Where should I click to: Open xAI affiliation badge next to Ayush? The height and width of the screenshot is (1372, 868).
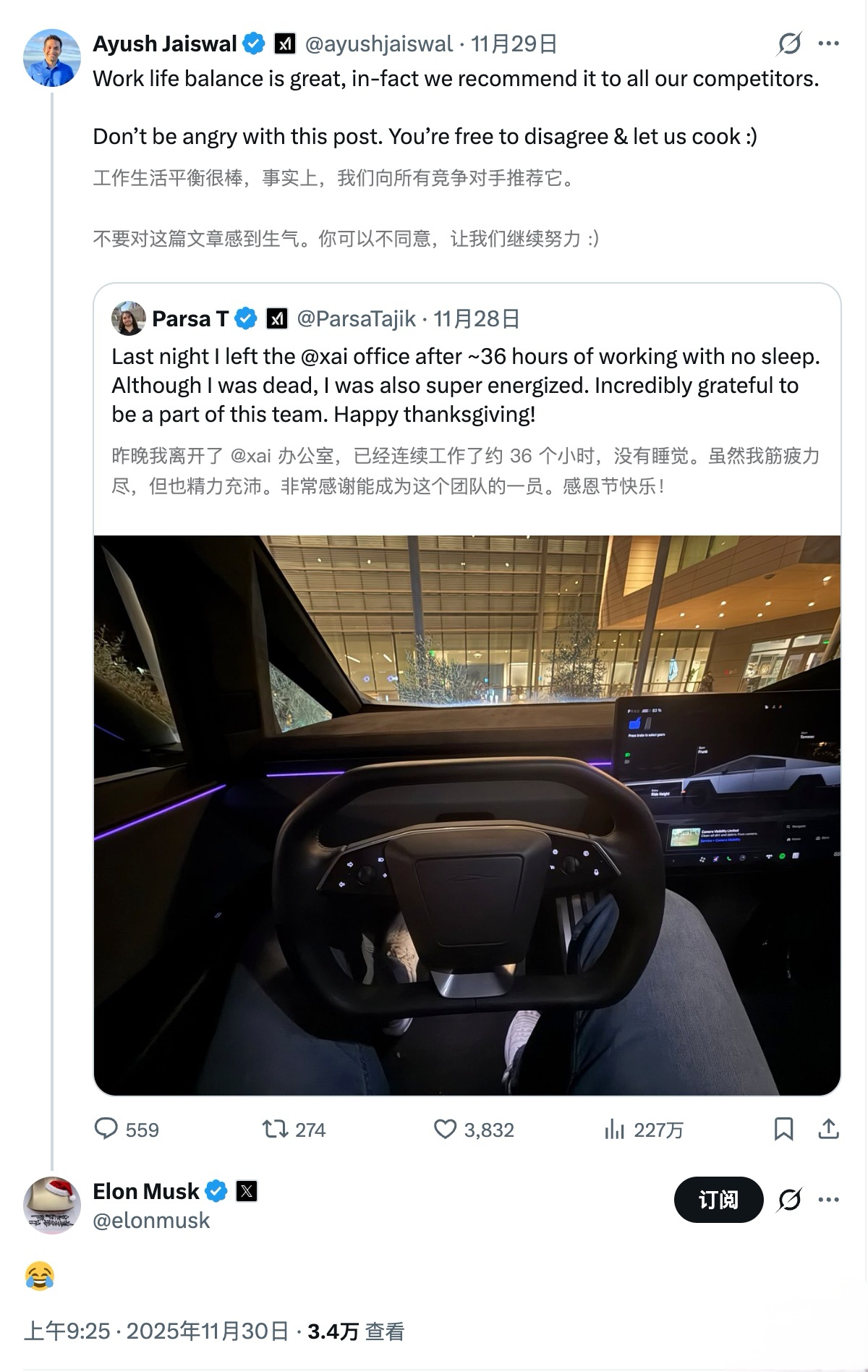[285, 44]
